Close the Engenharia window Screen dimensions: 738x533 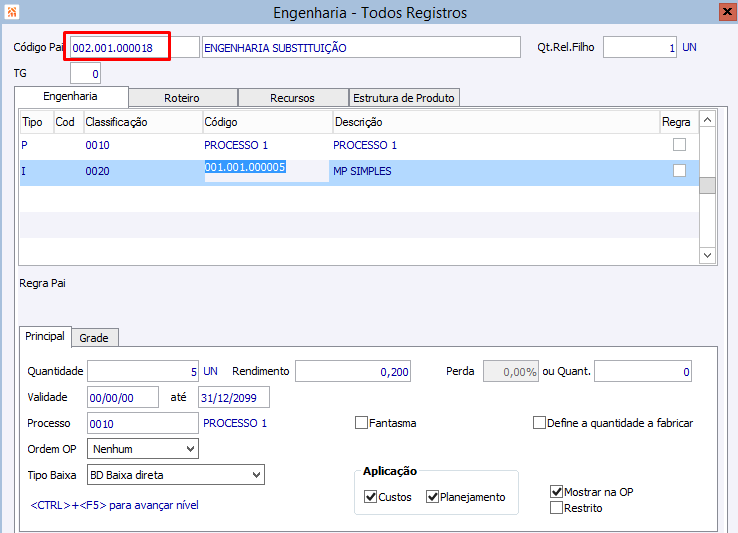click(x=726, y=12)
